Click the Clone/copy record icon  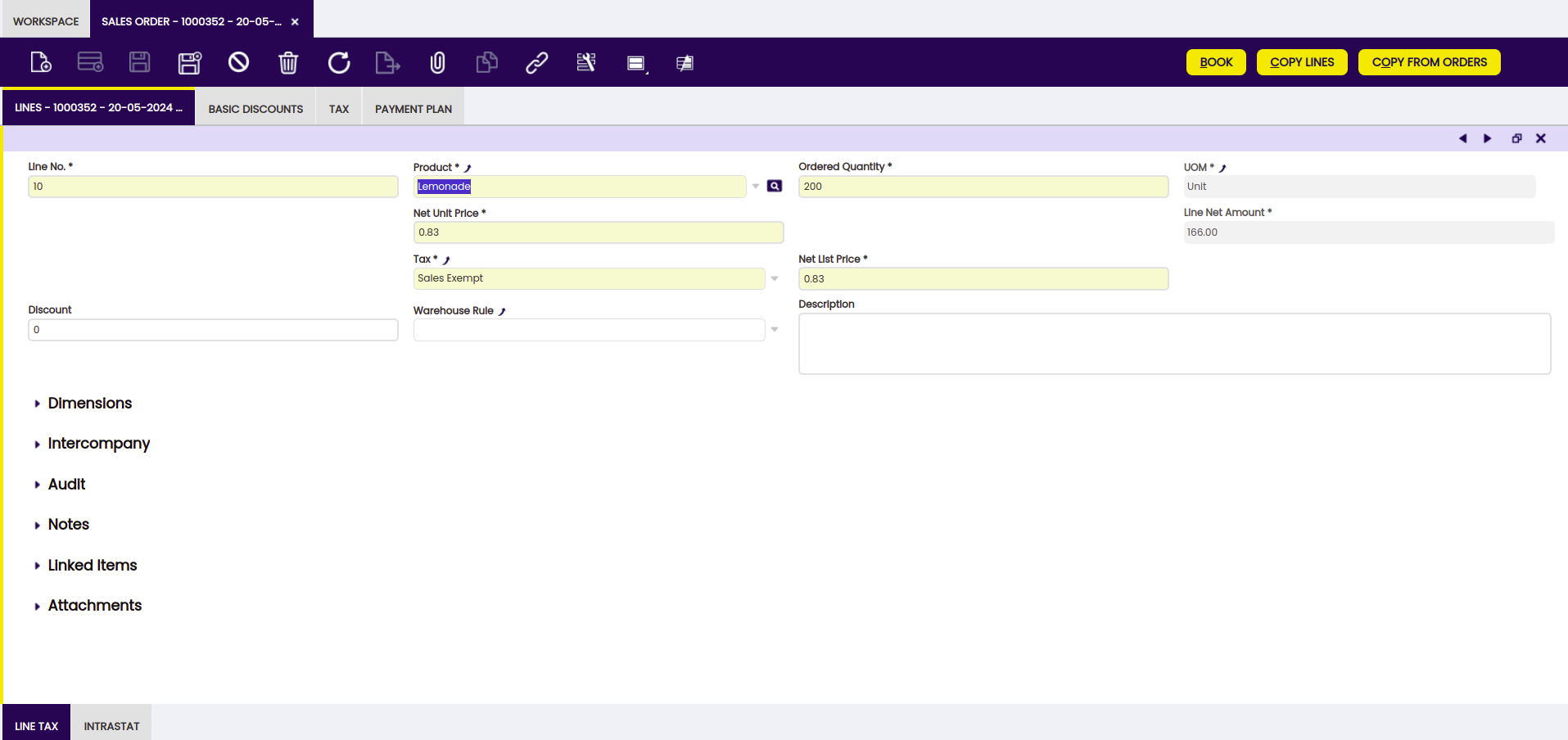(487, 62)
